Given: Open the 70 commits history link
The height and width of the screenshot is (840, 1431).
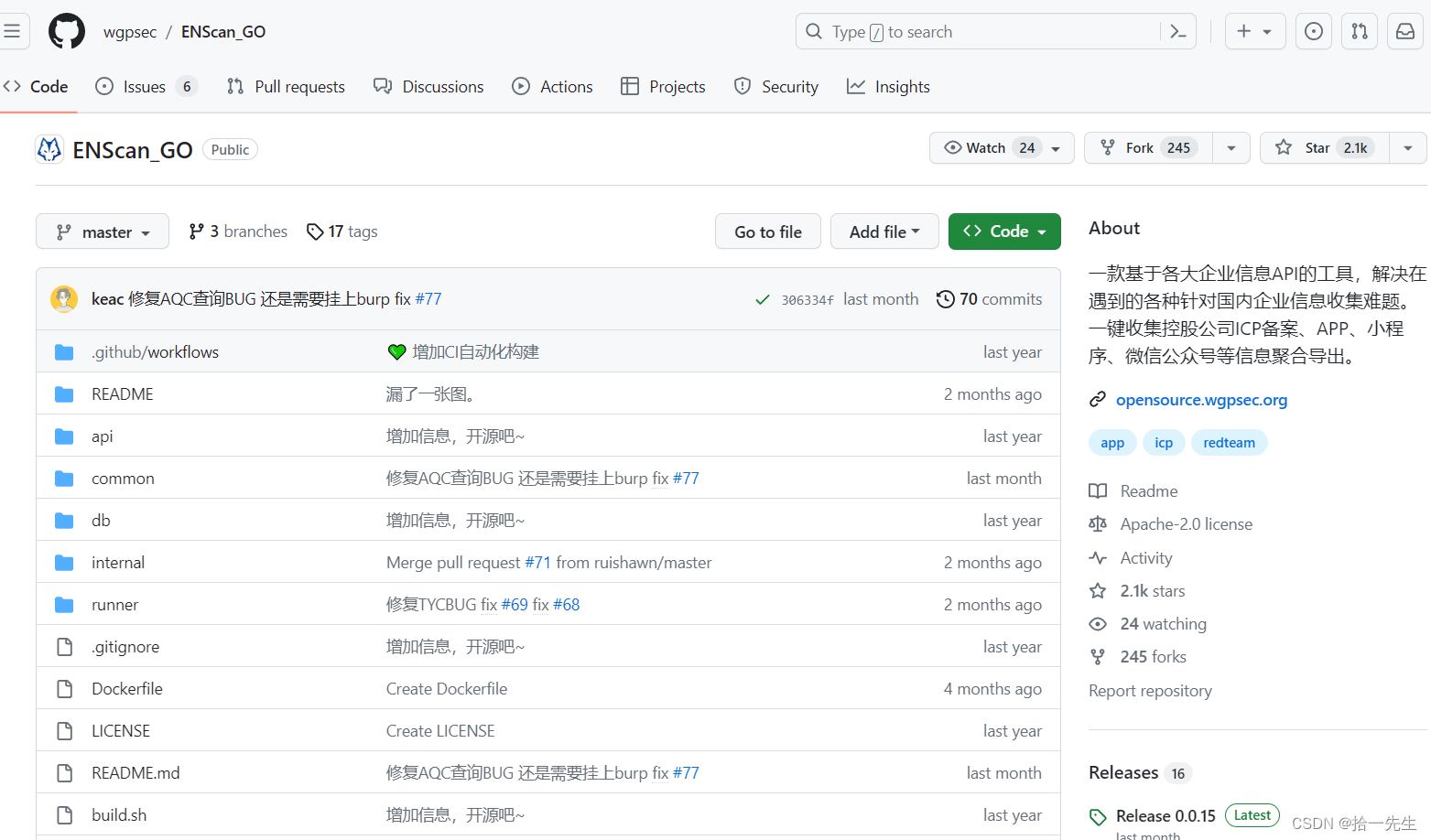Looking at the screenshot, I should 989,299.
